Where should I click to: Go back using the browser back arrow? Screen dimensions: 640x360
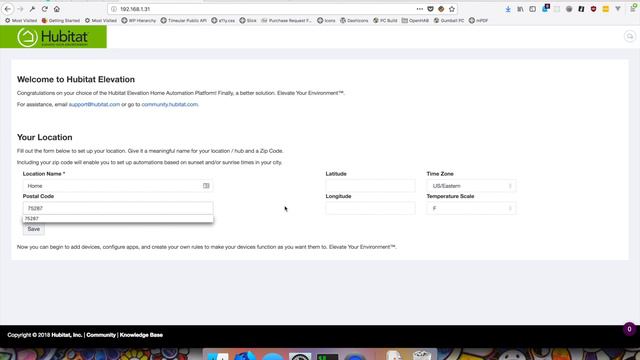pos(8,9)
